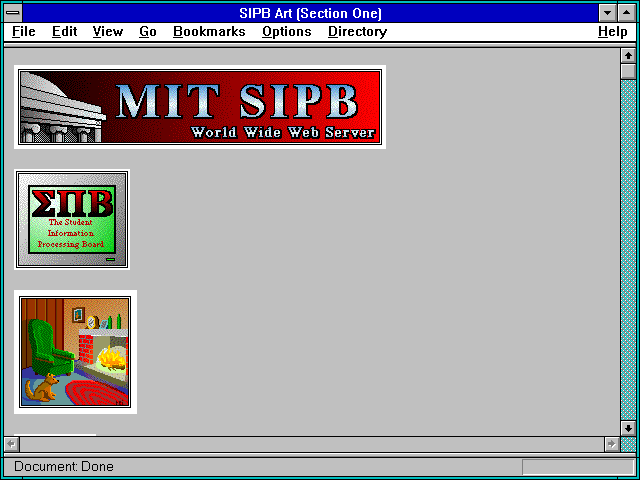Click the vertical scrollbar down arrow
Screen dimensions: 640x480
pos(628,428)
